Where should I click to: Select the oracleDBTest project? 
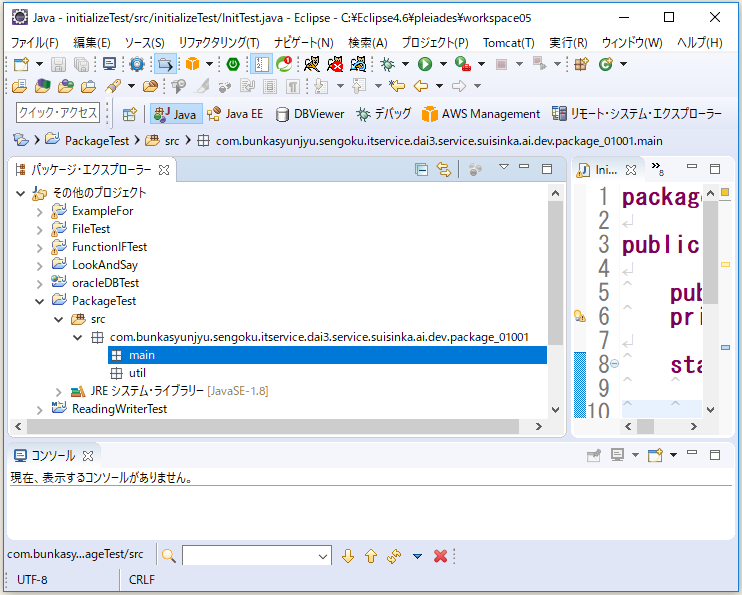click(105, 283)
